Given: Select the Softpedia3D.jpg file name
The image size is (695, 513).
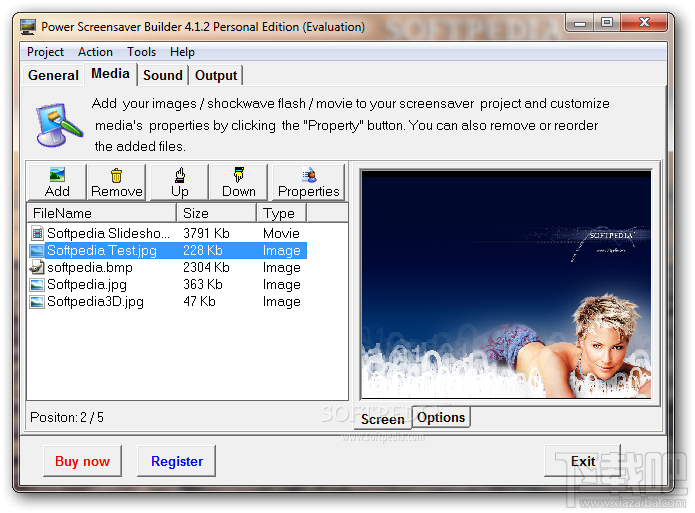Looking at the screenshot, I should click(95, 302).
